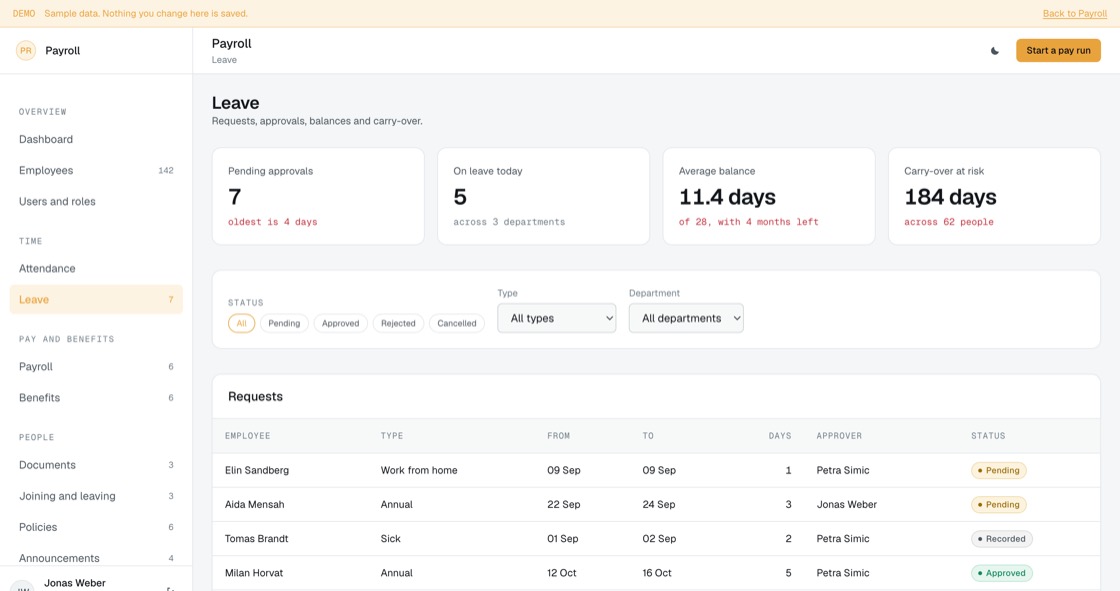
Task: Filter requests by Pending status chip
Action: point(284,323)
